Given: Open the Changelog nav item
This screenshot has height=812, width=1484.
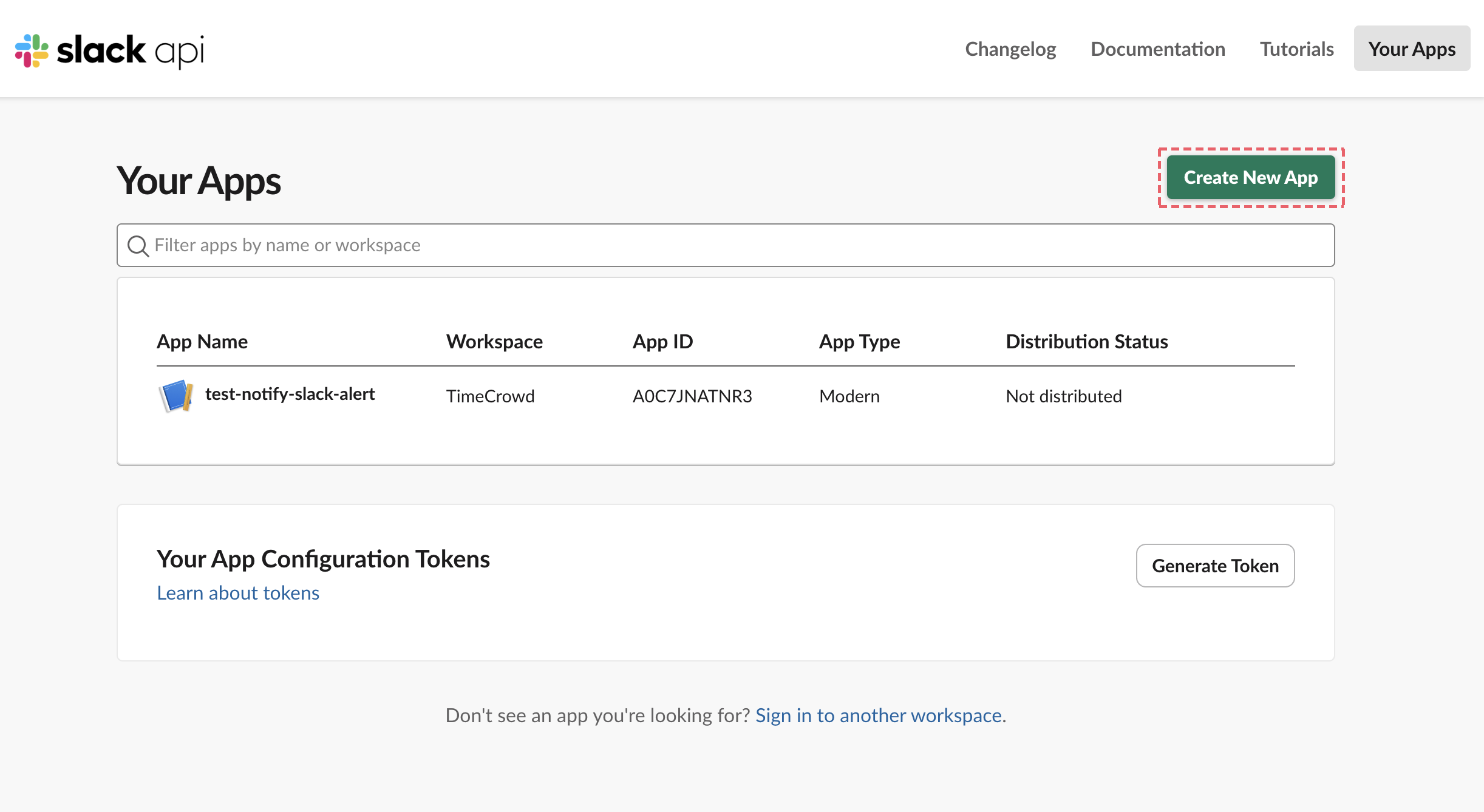Looking at the screenshot, I should pyautogui.click(x=1010, y=49).
